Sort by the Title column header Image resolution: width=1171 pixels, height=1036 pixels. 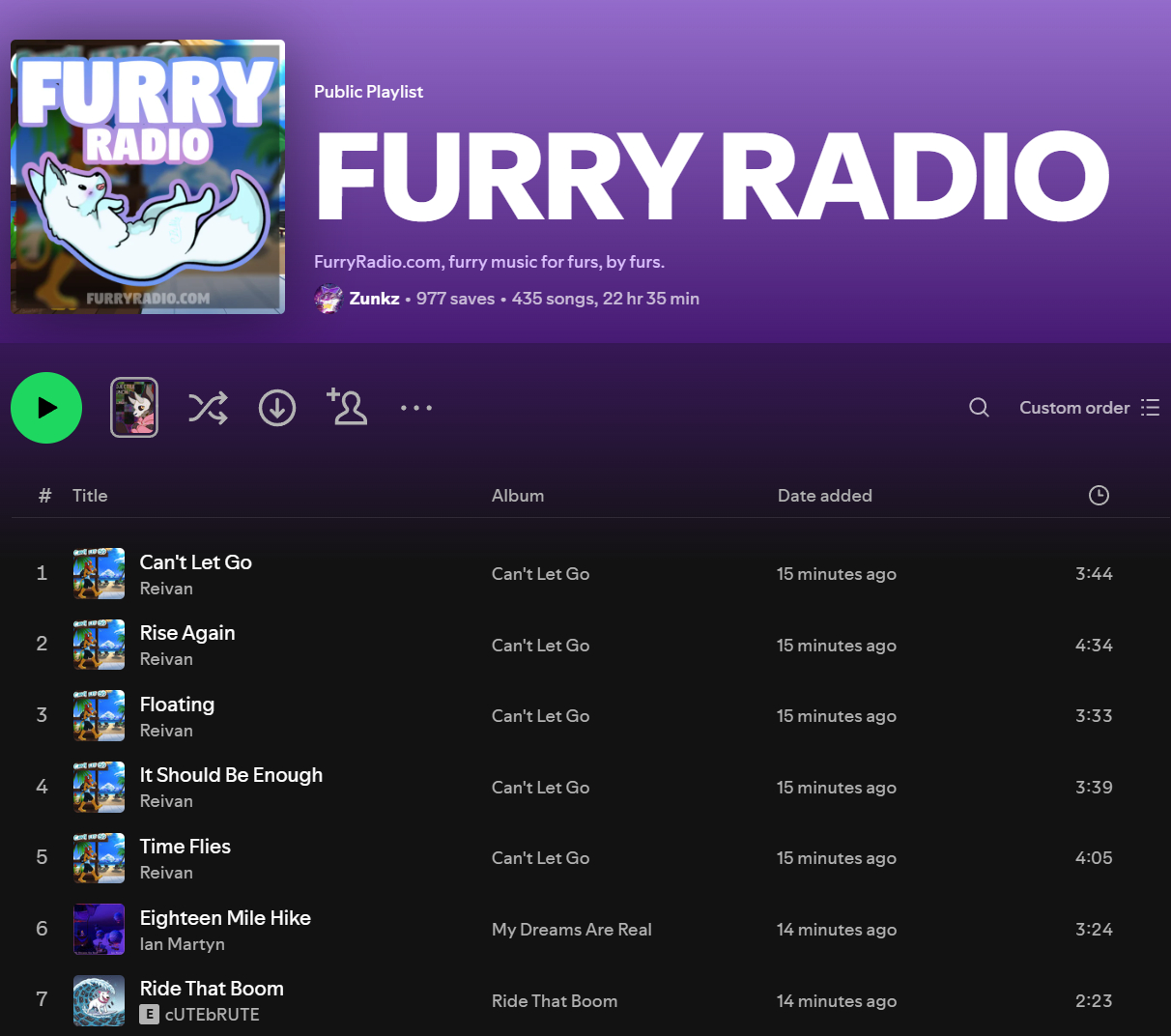click(x=90, y=496)
